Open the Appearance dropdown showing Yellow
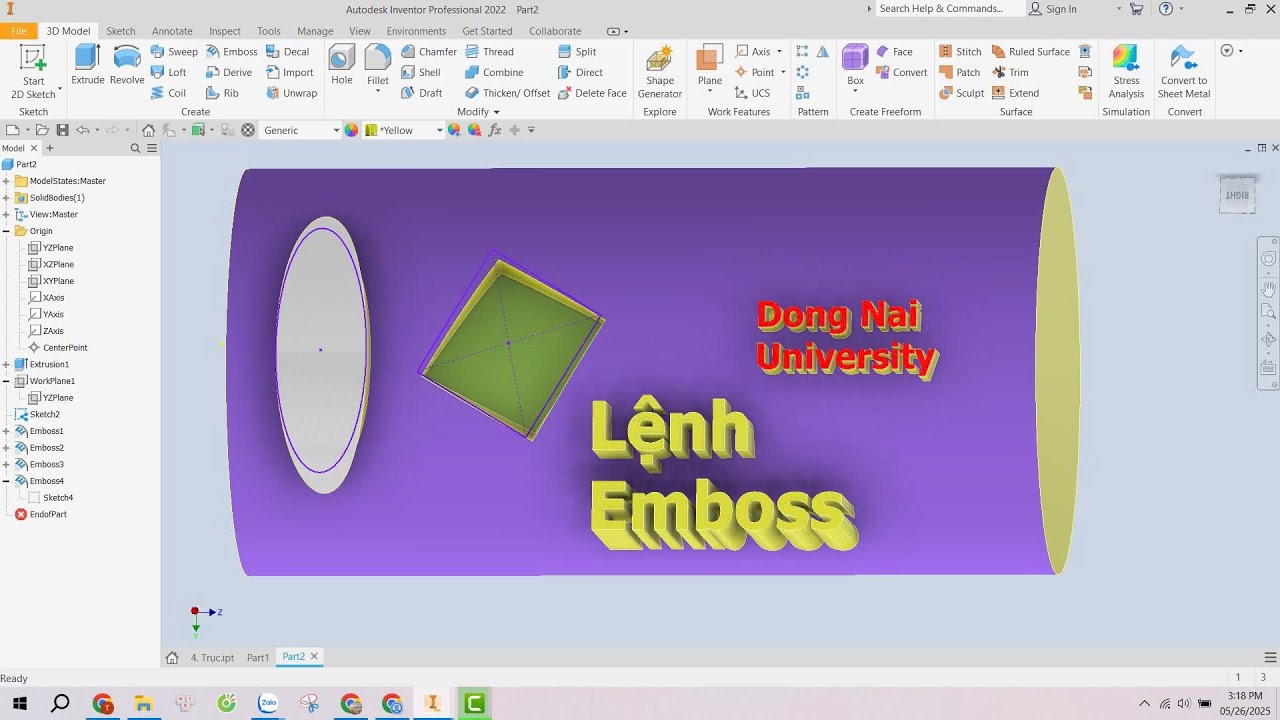Image resolution: width=1280 pixels, height=720 pixels. tap(404, 130)
